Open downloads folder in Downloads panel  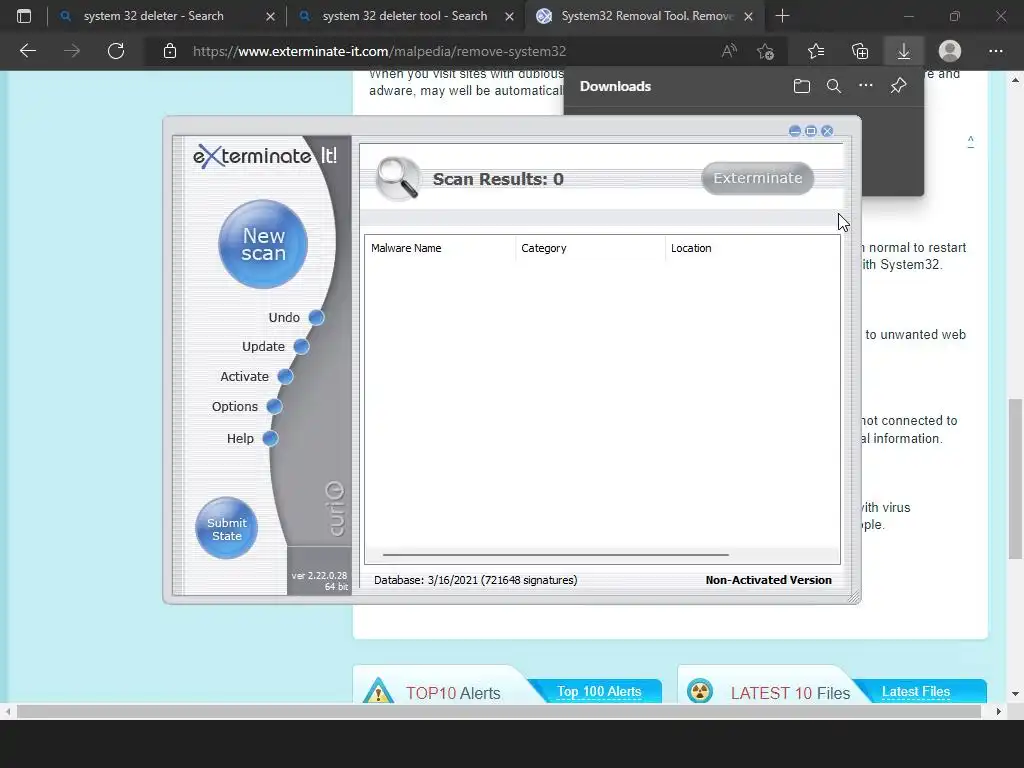pyautogui.click(x=802, y=86)
